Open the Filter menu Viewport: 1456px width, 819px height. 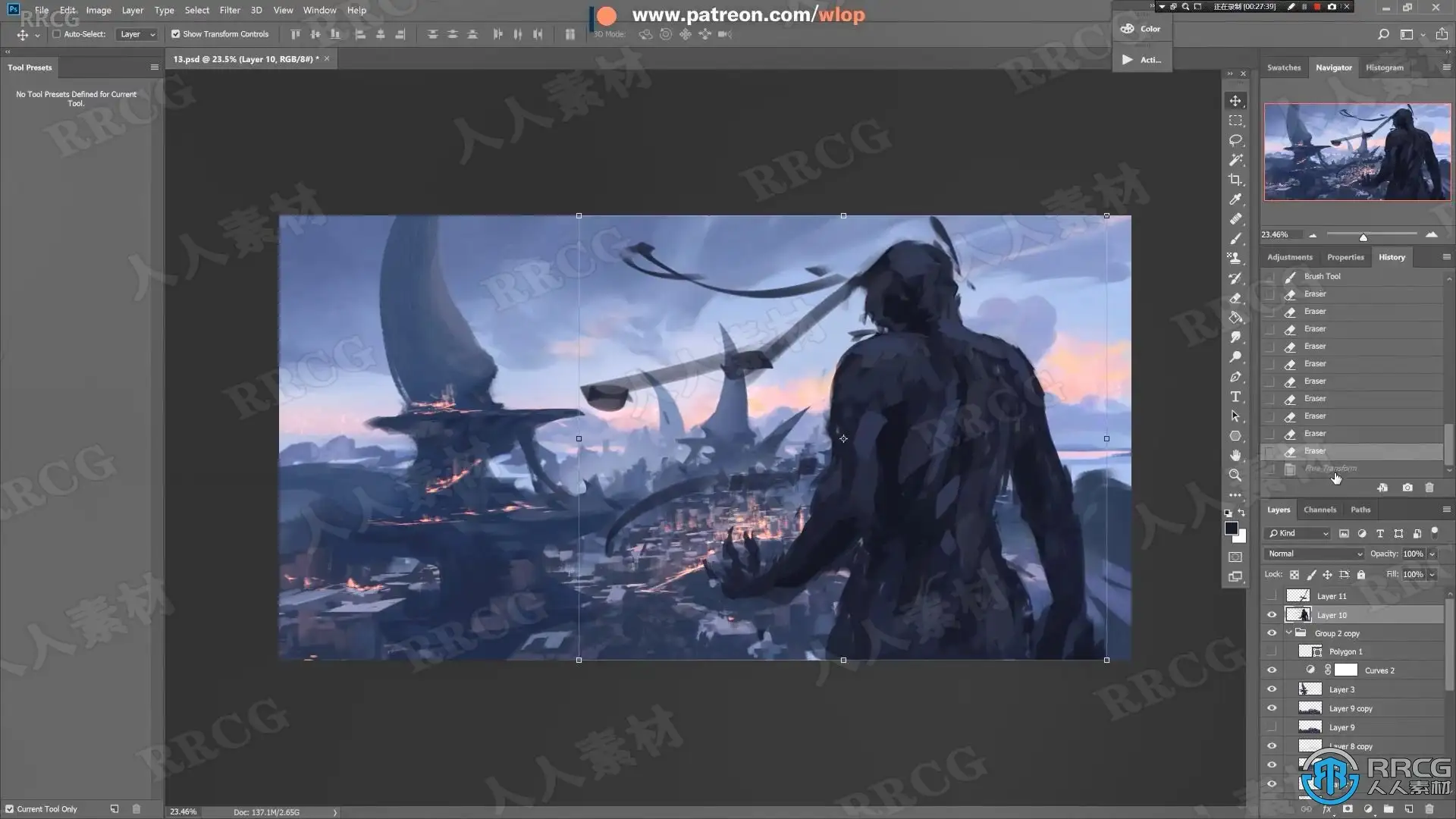(229, 11)
